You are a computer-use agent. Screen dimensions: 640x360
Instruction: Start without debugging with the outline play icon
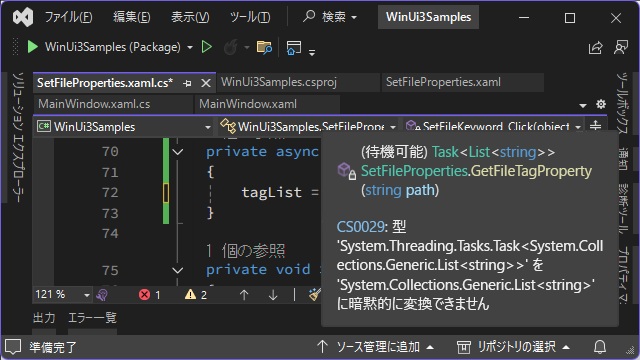pyautogui.click(x=207, y=47)
